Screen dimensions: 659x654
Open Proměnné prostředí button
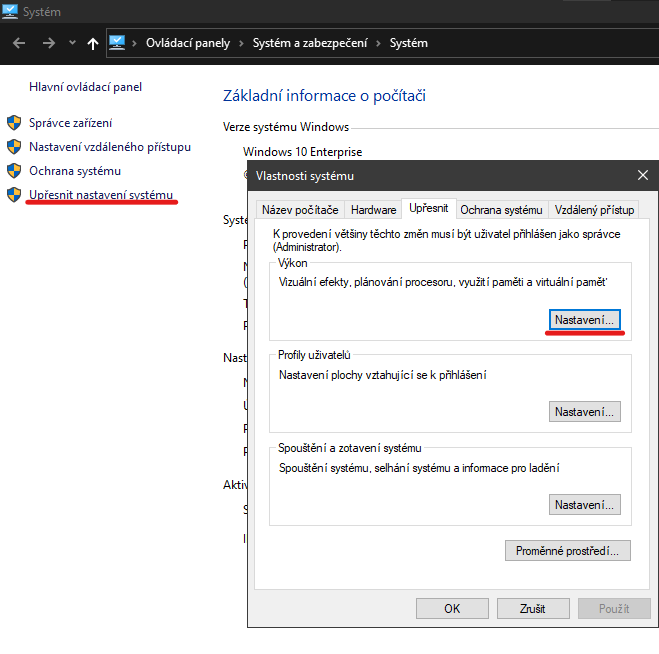point(568,550)
